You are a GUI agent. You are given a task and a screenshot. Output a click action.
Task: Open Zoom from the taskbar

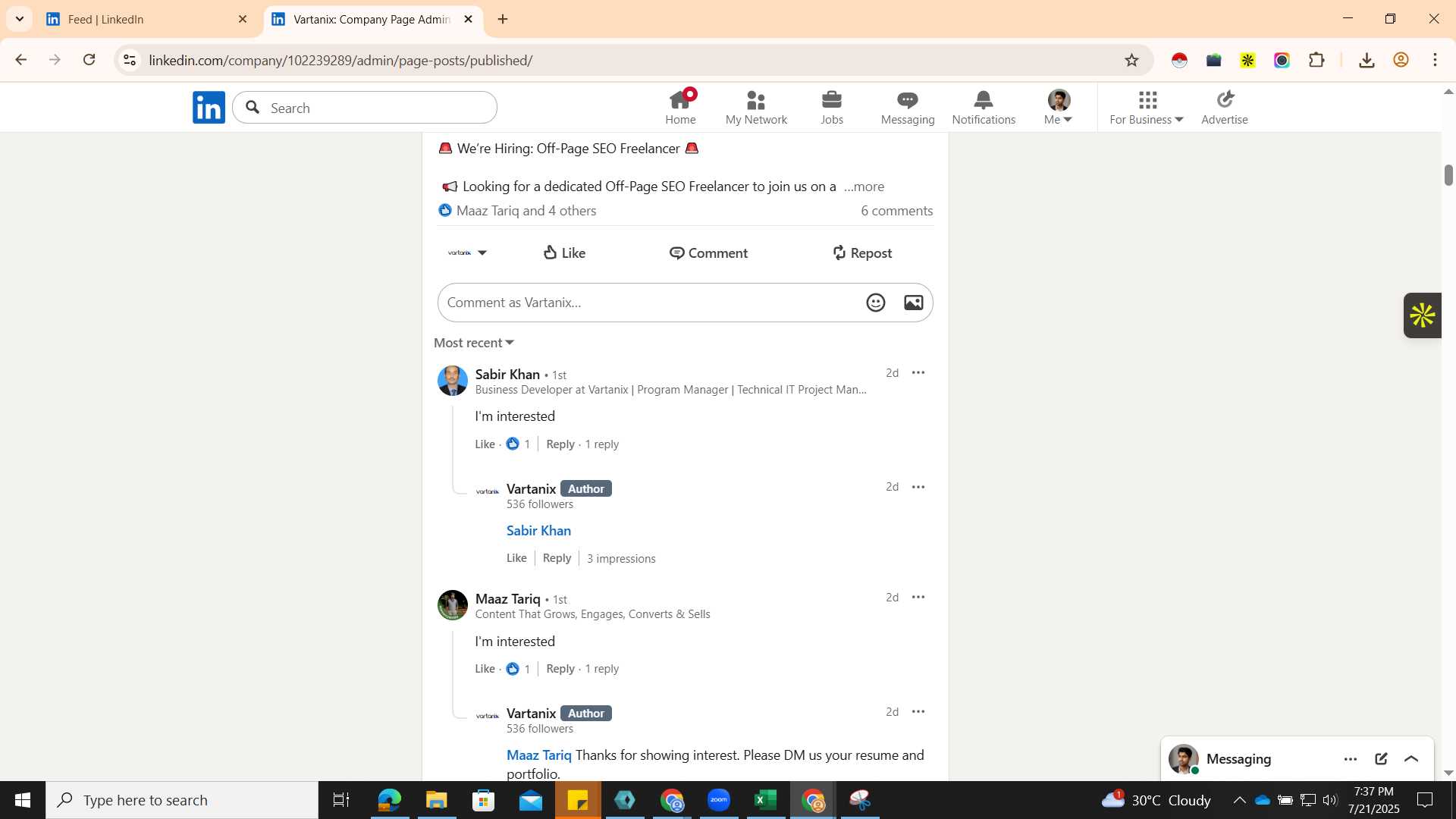coord(719,800)
